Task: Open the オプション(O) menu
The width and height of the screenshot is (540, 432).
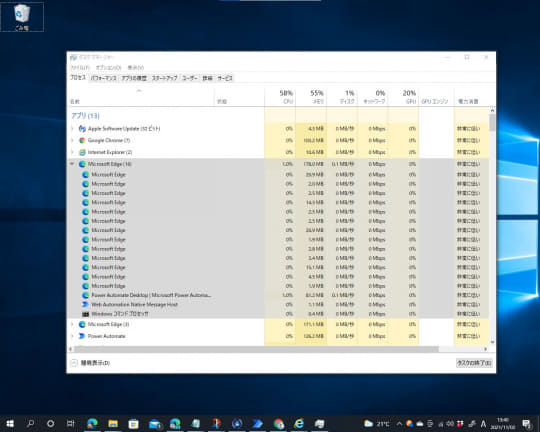Action: tap(108, 68)
